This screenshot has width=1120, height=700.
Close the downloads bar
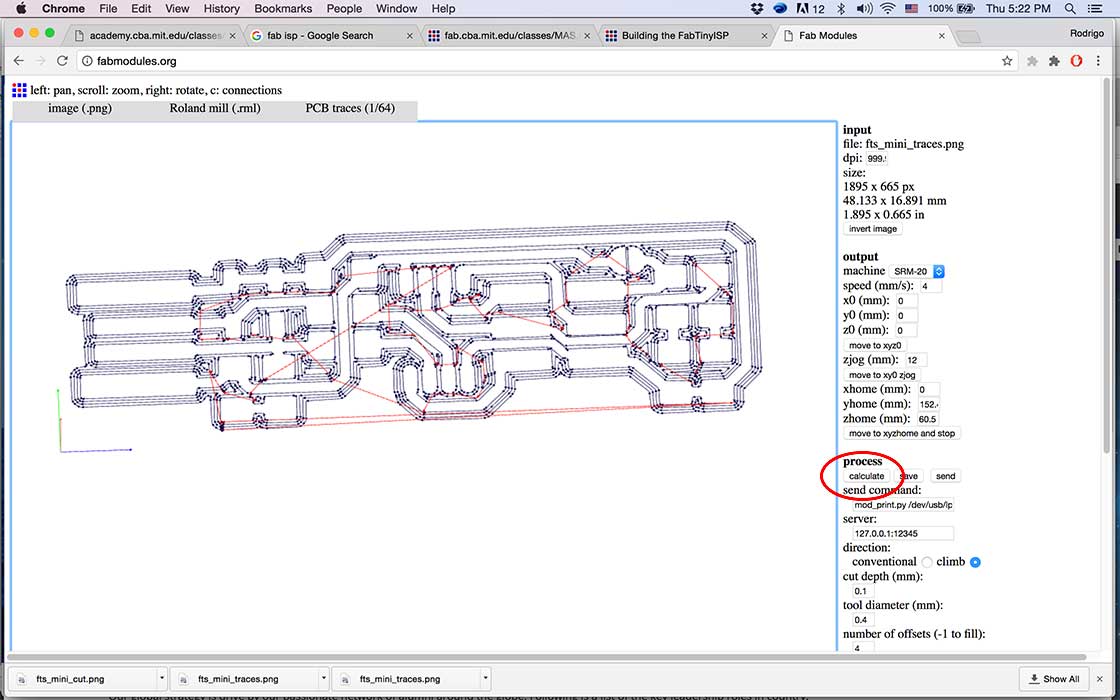1100,679
